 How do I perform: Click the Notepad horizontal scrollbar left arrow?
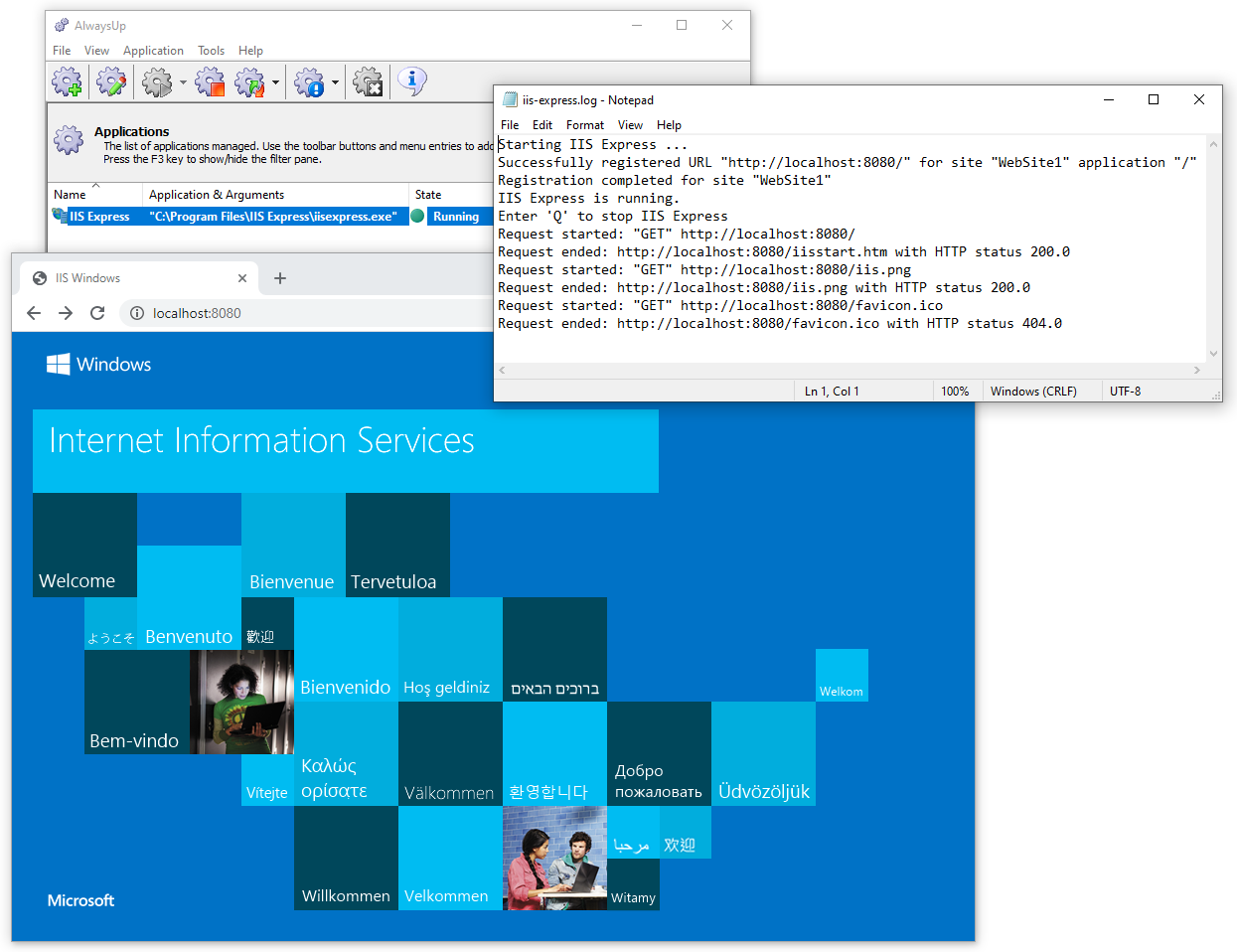(x=502, y=370)
